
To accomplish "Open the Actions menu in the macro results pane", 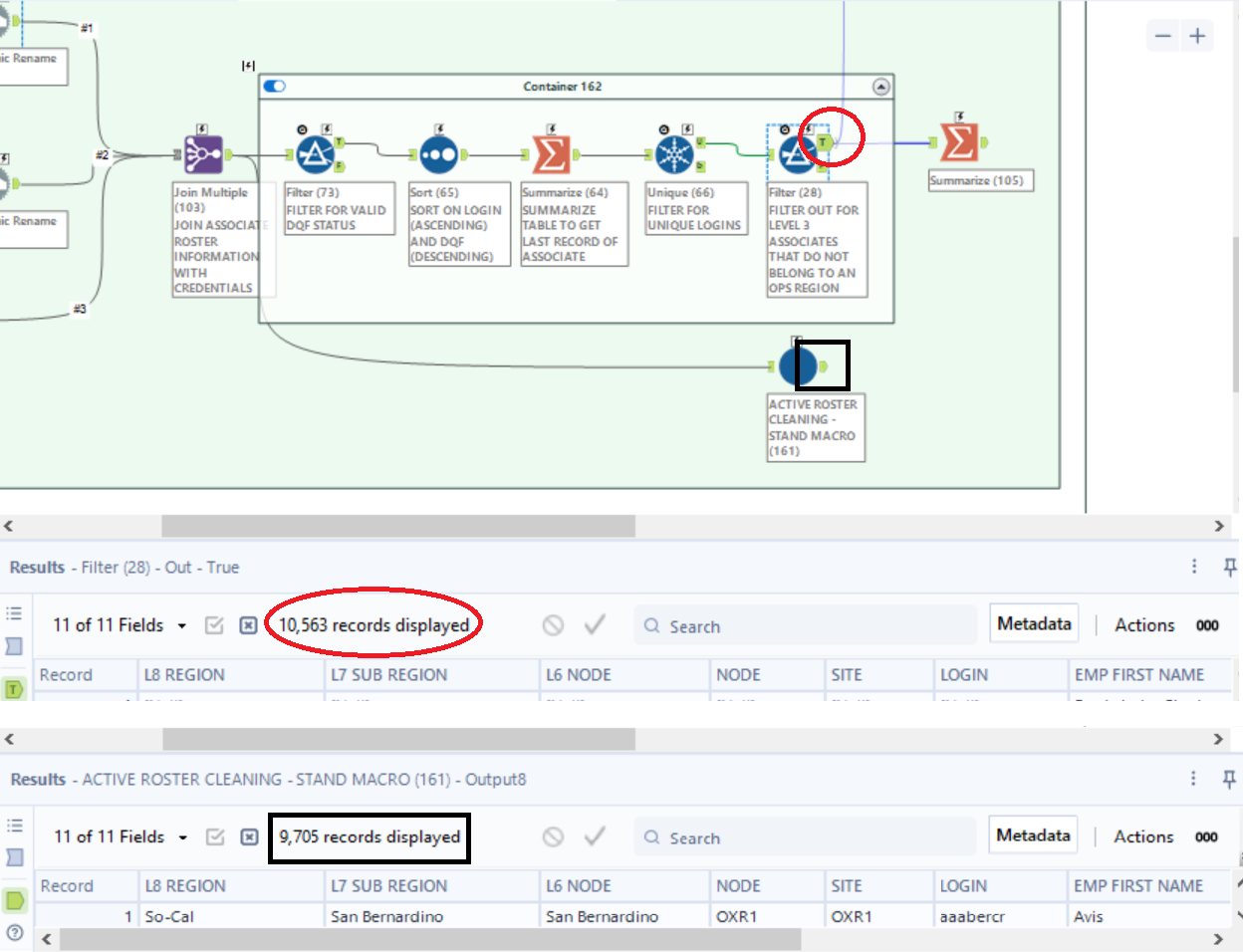I will pos(1143,836).
